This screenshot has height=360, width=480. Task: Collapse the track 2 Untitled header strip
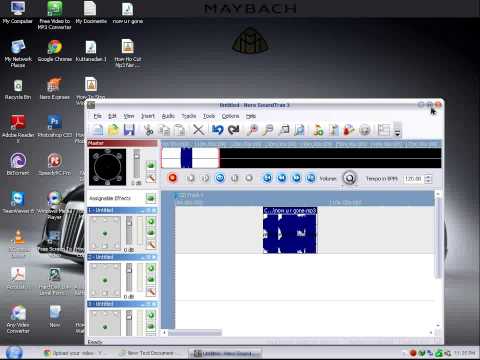(143, 257)
